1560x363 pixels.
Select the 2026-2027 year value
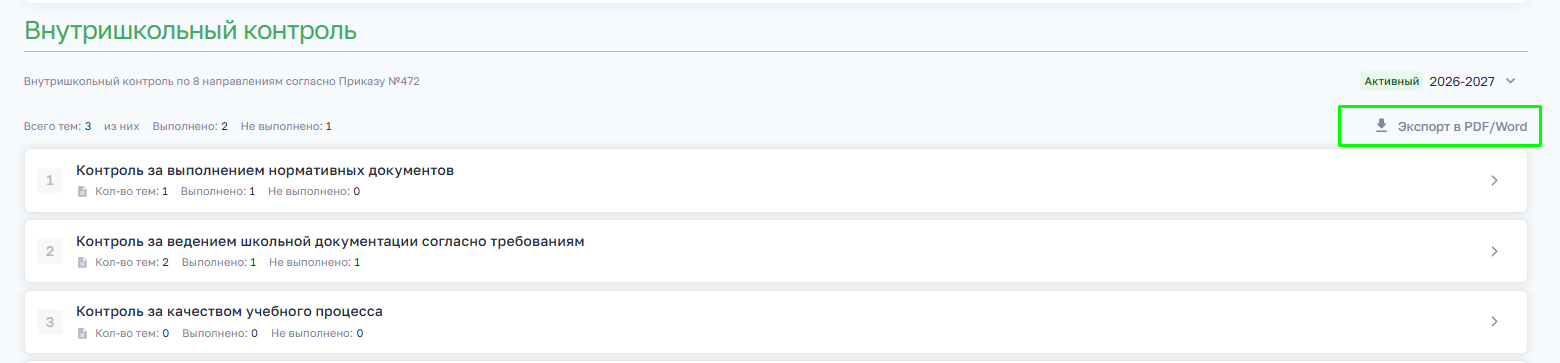(1462, 82)
